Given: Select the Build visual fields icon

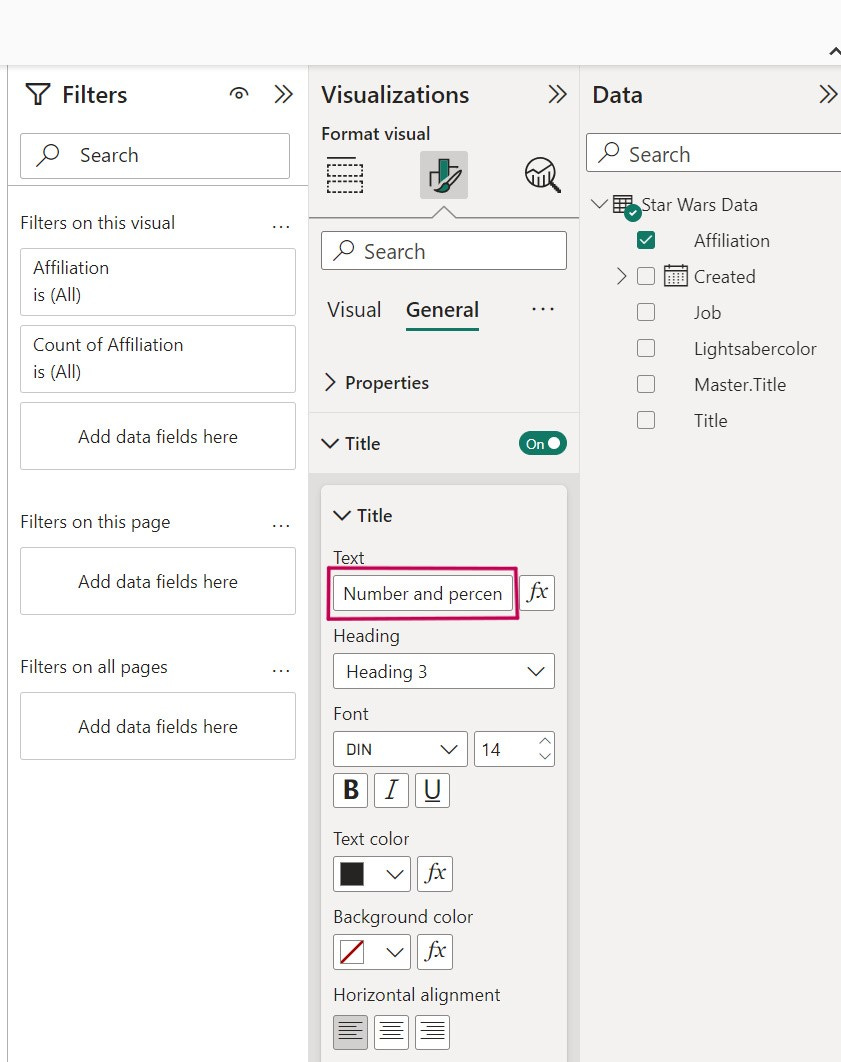Looking at the screenshot, I should point(345,175).
